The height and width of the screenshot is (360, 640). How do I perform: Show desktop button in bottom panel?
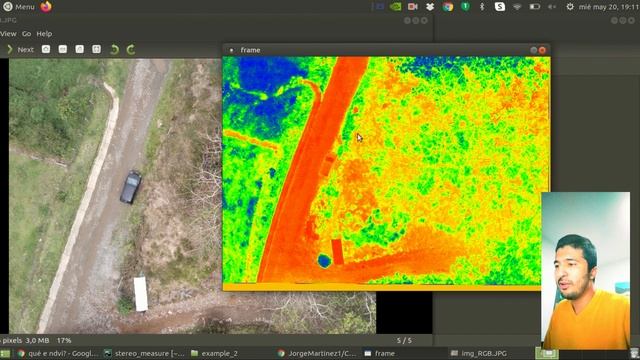pyautogui.click(x=5, y=353)
